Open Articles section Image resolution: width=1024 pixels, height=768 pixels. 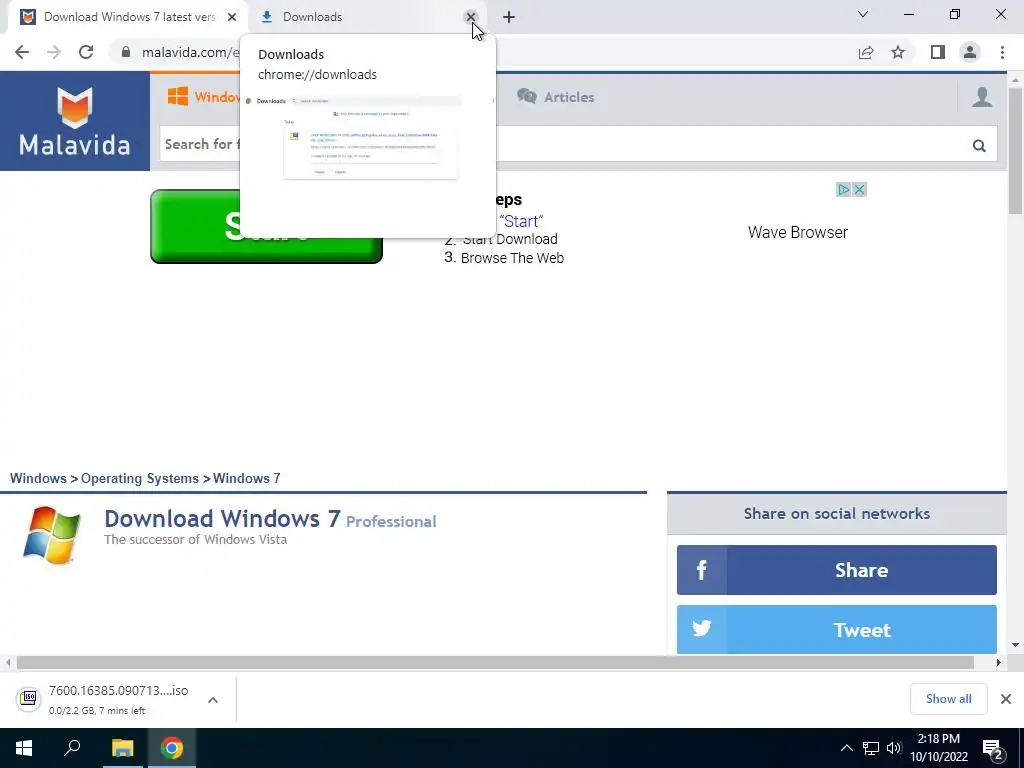coord(556,97)
